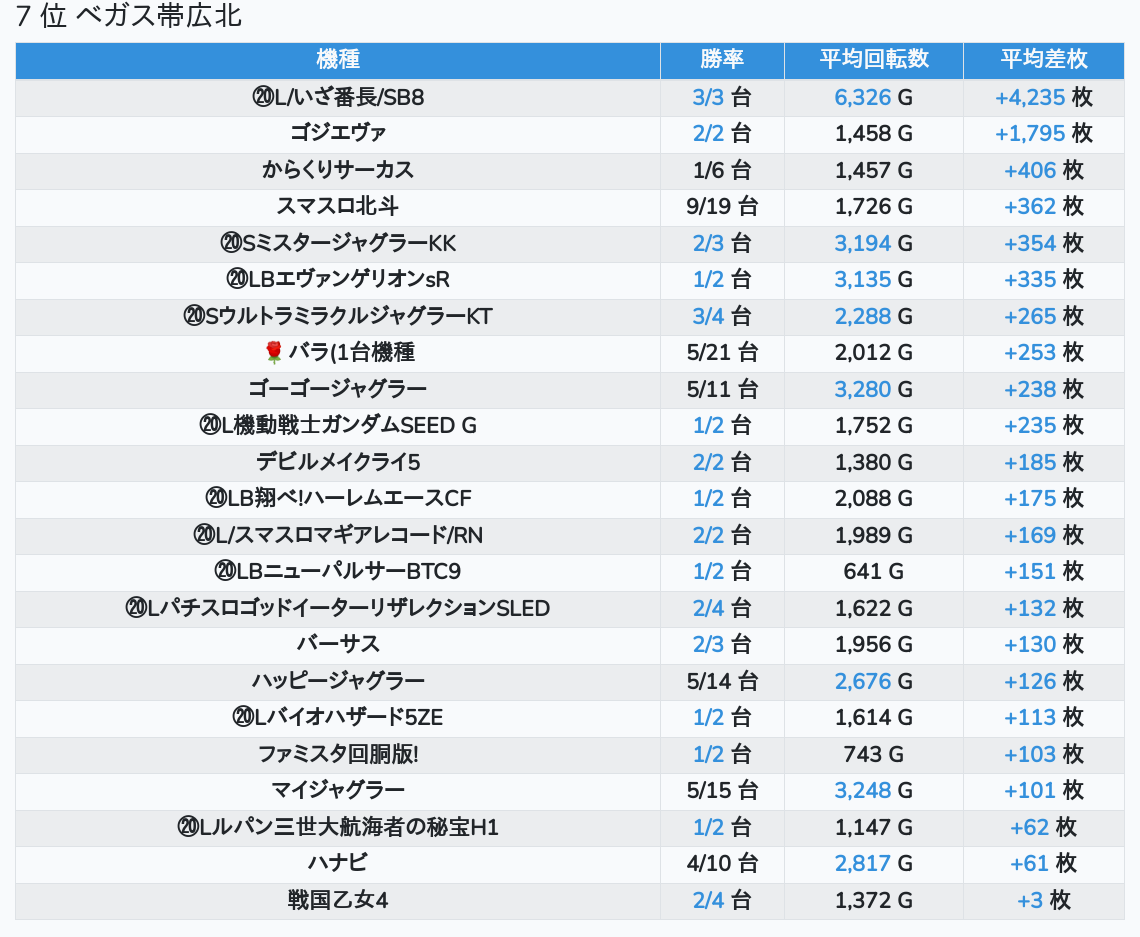Select machine name ⑳Lルパン三世大航海者の秘宝H1

pos(338,828)
